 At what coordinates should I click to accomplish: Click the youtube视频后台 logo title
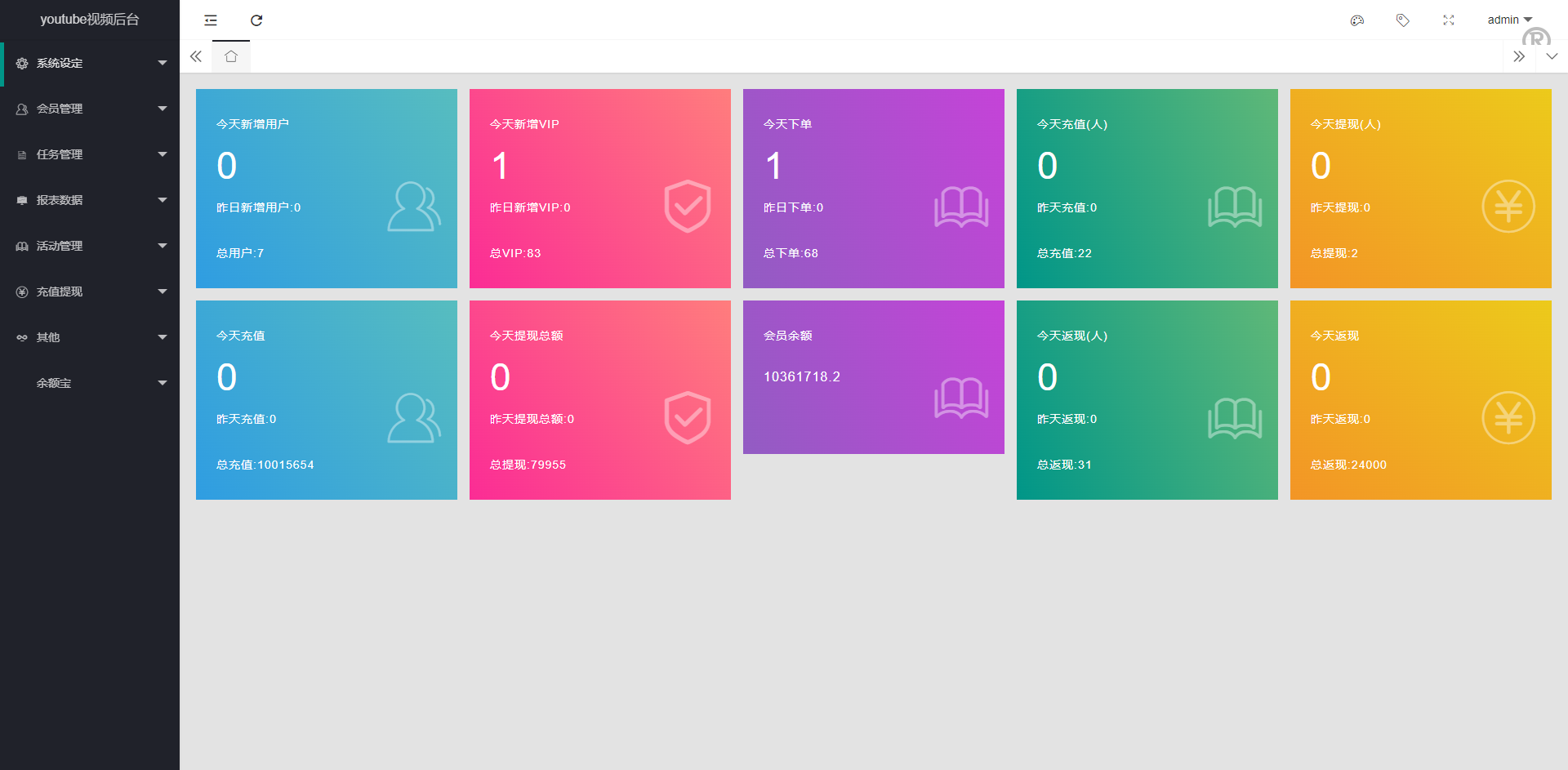90,20
